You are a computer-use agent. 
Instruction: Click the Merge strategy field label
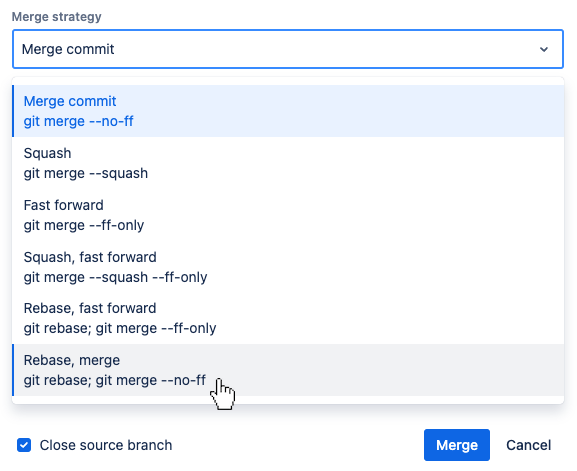pyautogui.click(x=56, y=17)
